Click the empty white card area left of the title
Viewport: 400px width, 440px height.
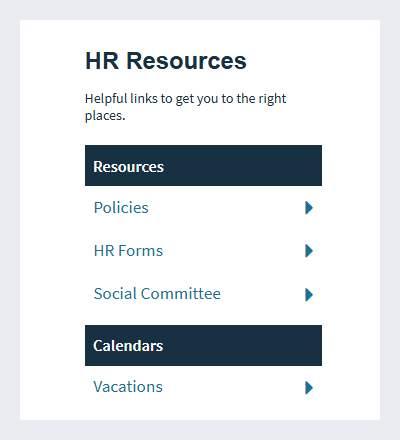[52, 61]
